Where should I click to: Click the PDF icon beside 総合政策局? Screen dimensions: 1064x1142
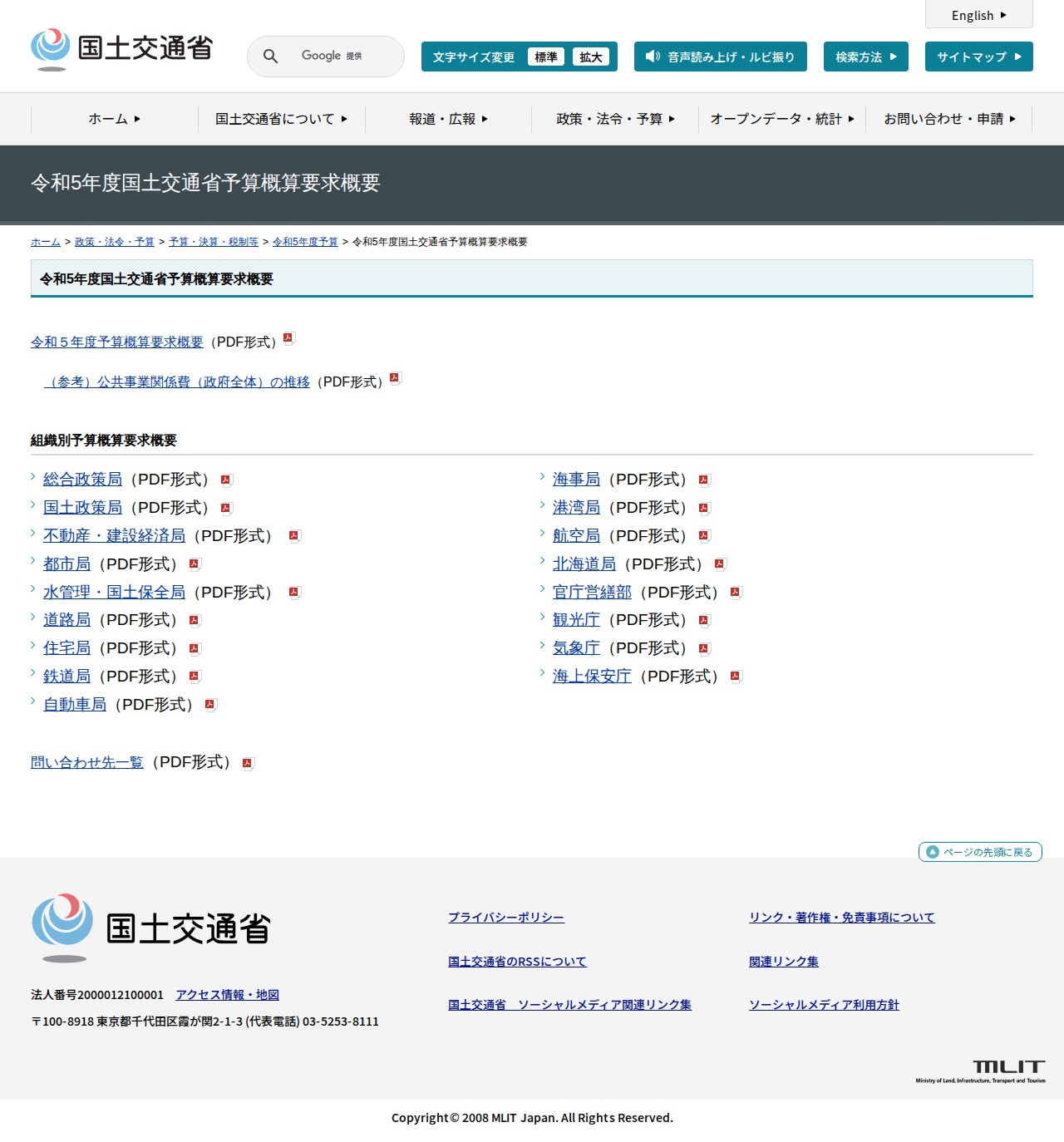[226, 480]
